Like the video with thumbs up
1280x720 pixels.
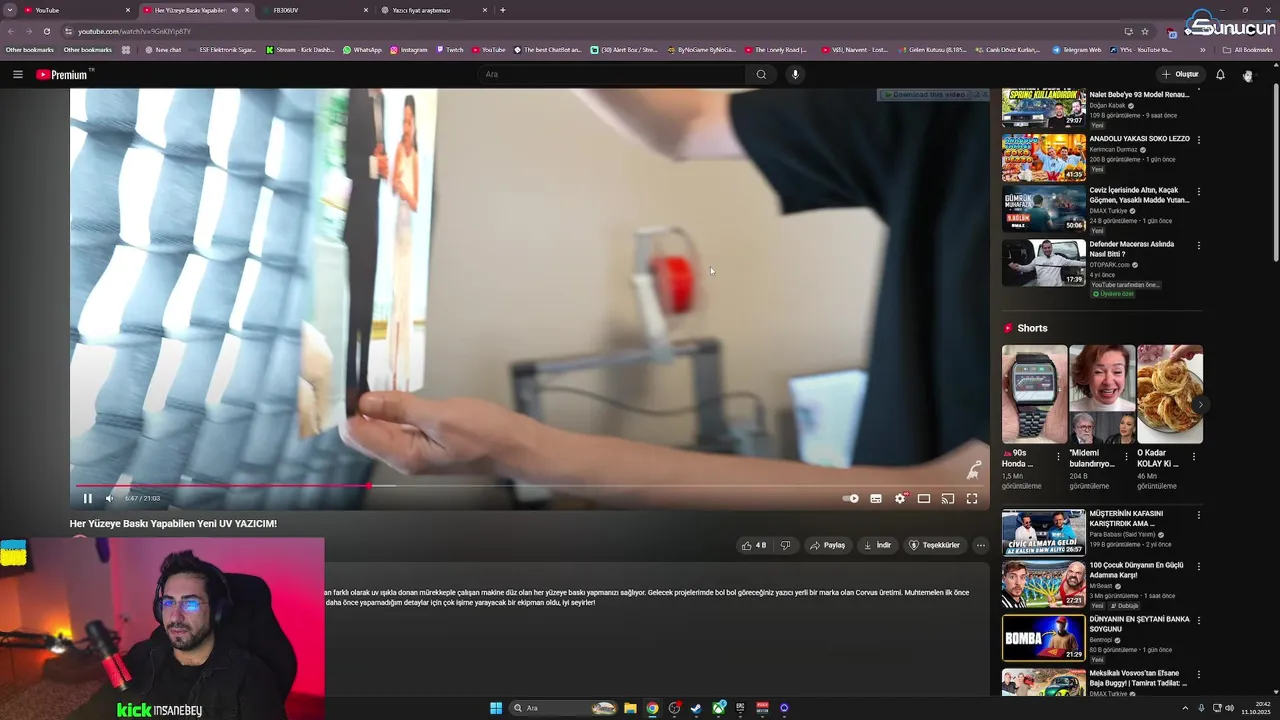(753, 545)
